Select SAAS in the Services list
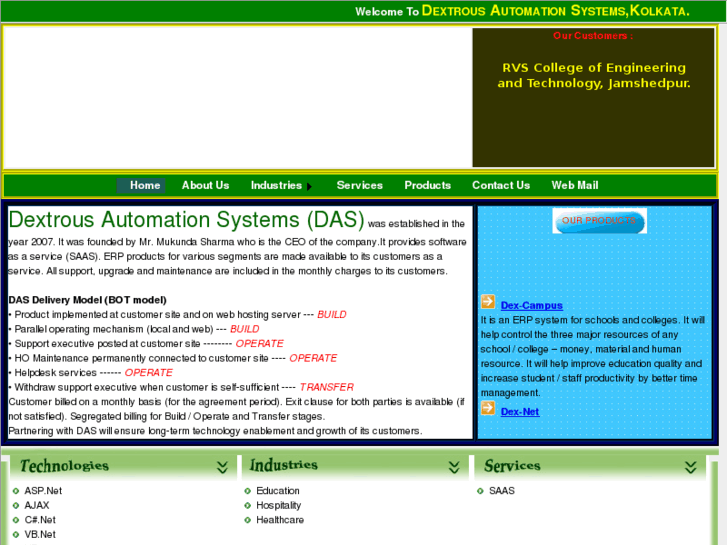The width and height of the screenshot is (727, 545). click(502, 491)
